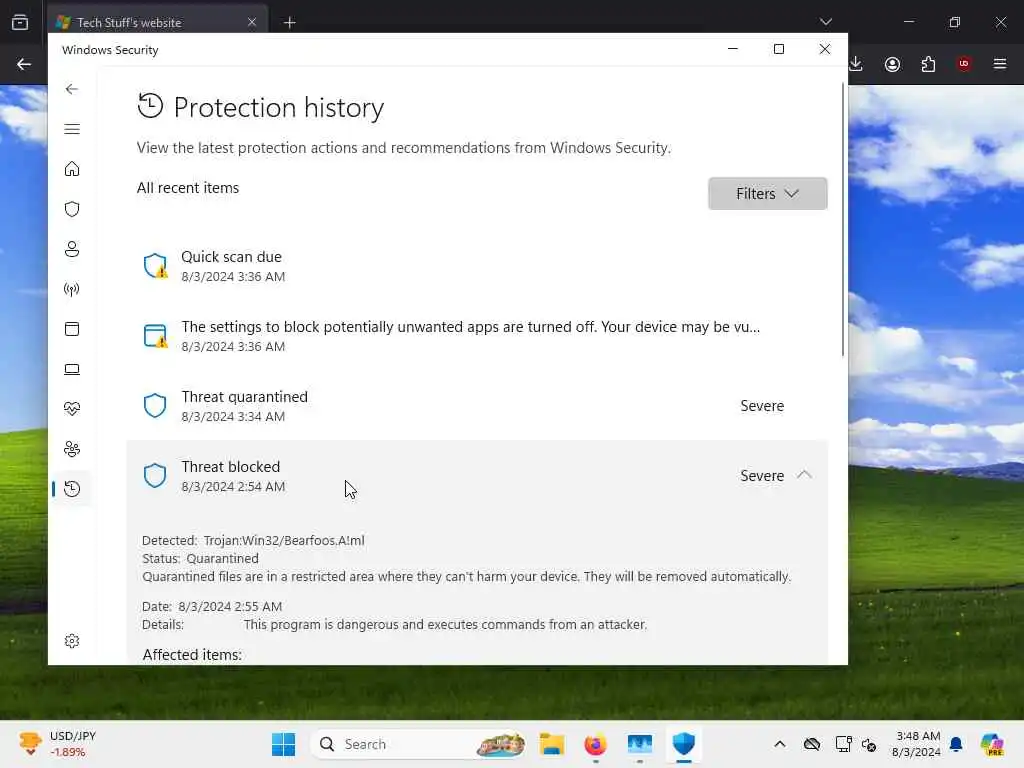This screenshot has width=1024, height=768.
Task: Click the Threat quarantined shield icon
Action: pyautogui.click(x=155, y=406)
